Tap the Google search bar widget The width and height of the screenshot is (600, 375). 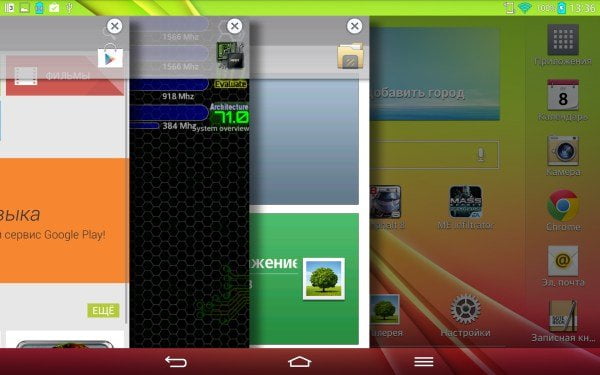click(x=434, y=155)
